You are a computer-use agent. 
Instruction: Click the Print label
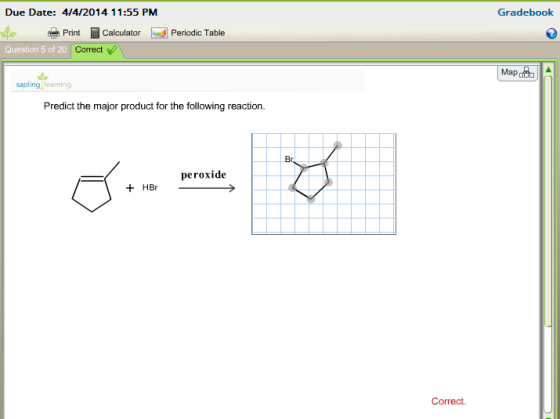click(71, 33)
